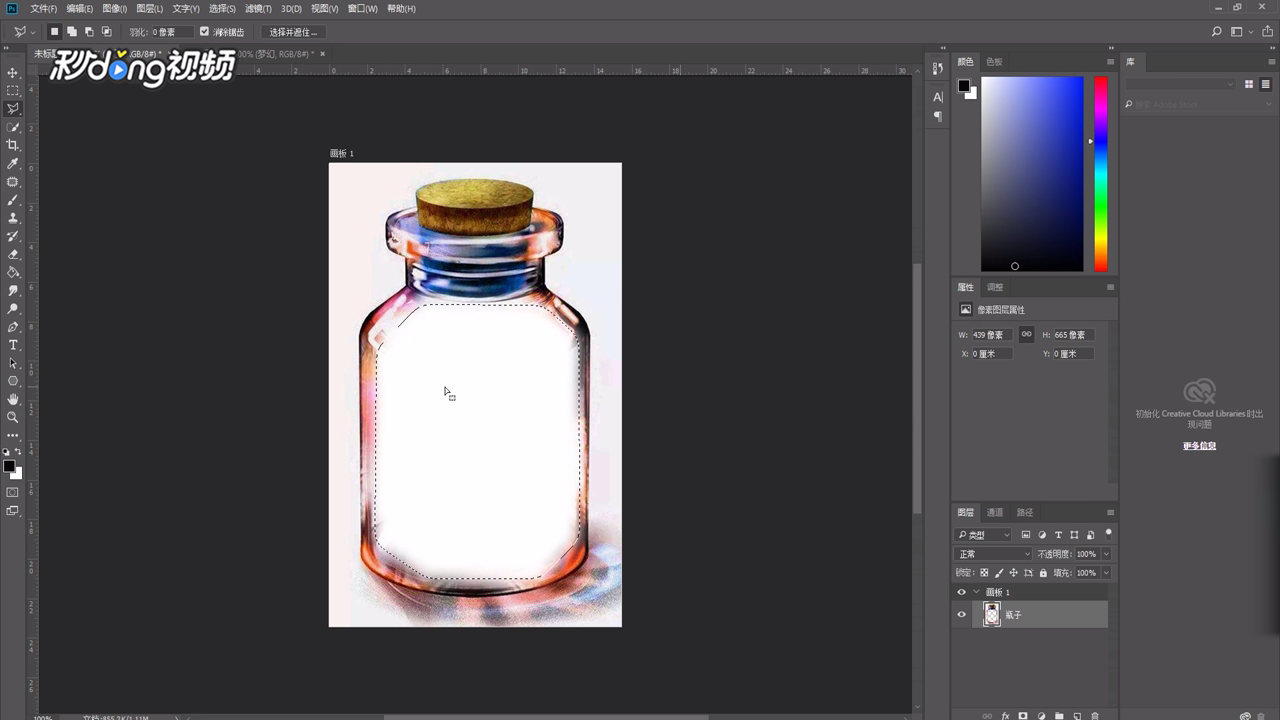Open the 文件(F) menu
Viewport: 1280px width, 720px height.
[43, 9]
